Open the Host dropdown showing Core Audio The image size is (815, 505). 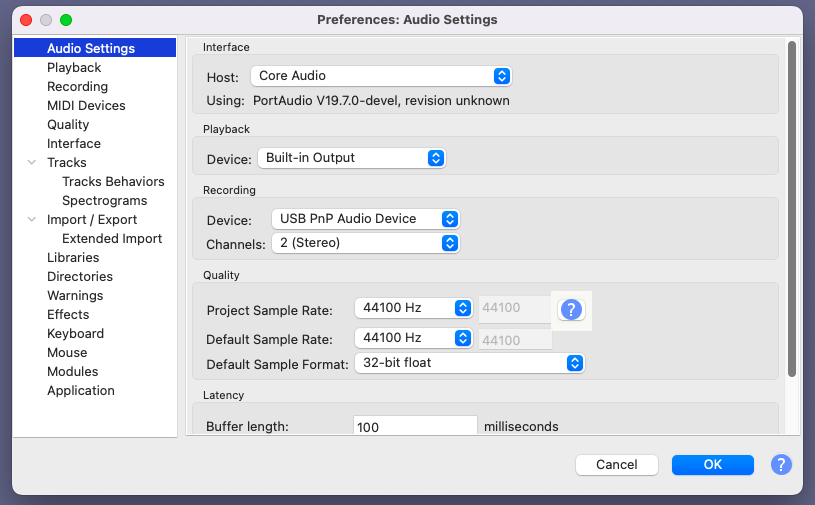(380, 76)
